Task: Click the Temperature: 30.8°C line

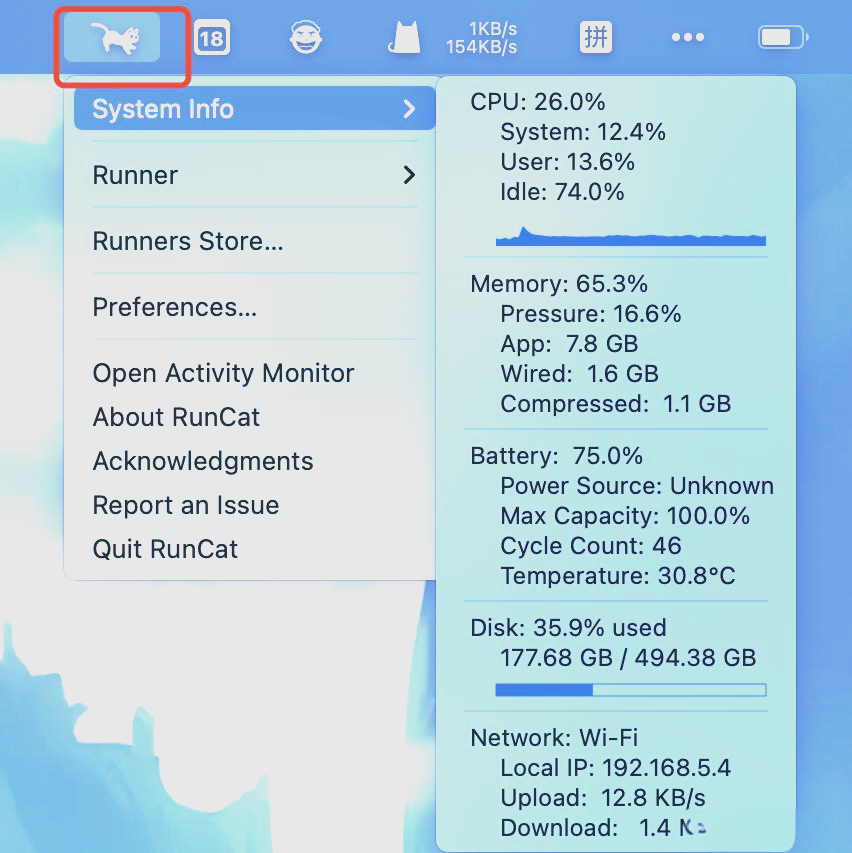Action: [618, 576]
